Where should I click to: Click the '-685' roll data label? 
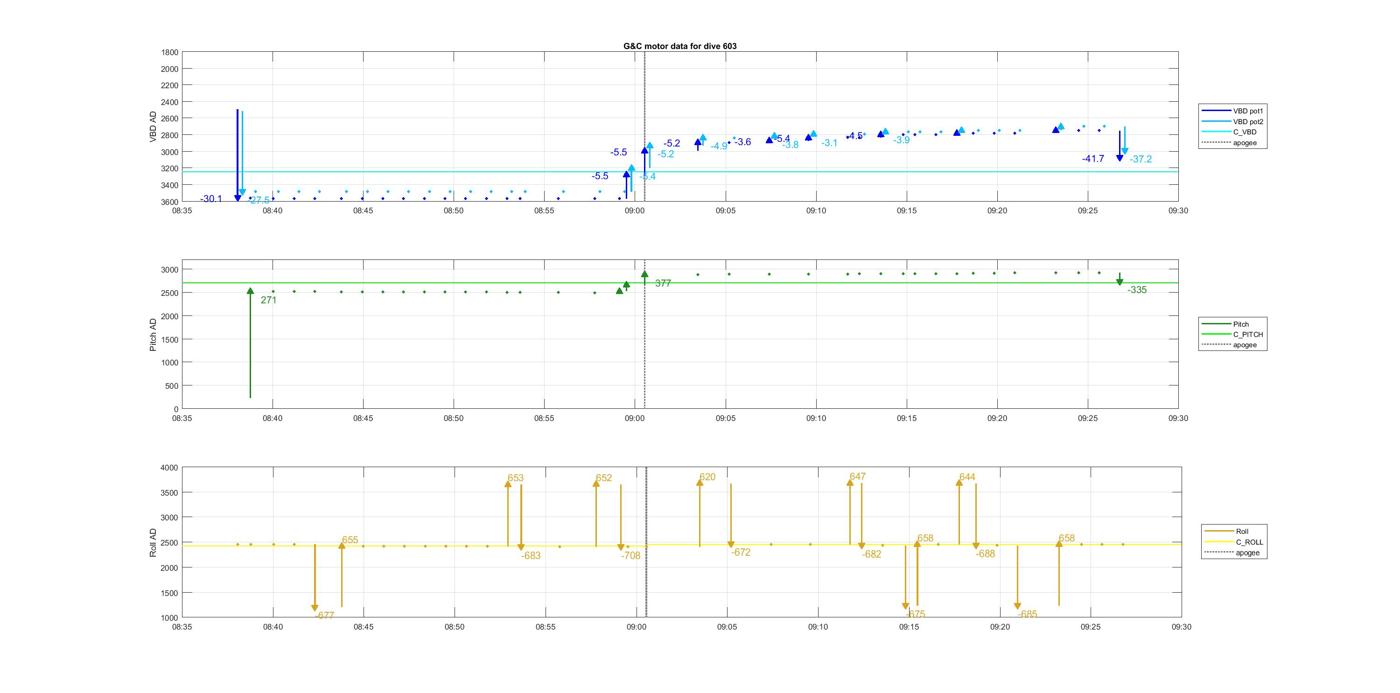[1028, 614]
